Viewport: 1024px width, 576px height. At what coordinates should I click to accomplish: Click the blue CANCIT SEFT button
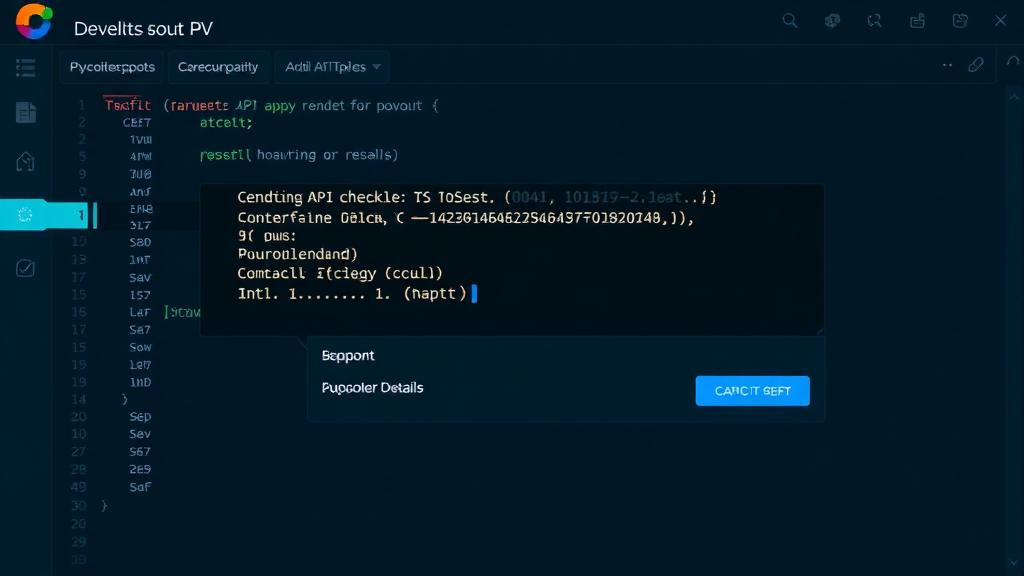[752, 391]
